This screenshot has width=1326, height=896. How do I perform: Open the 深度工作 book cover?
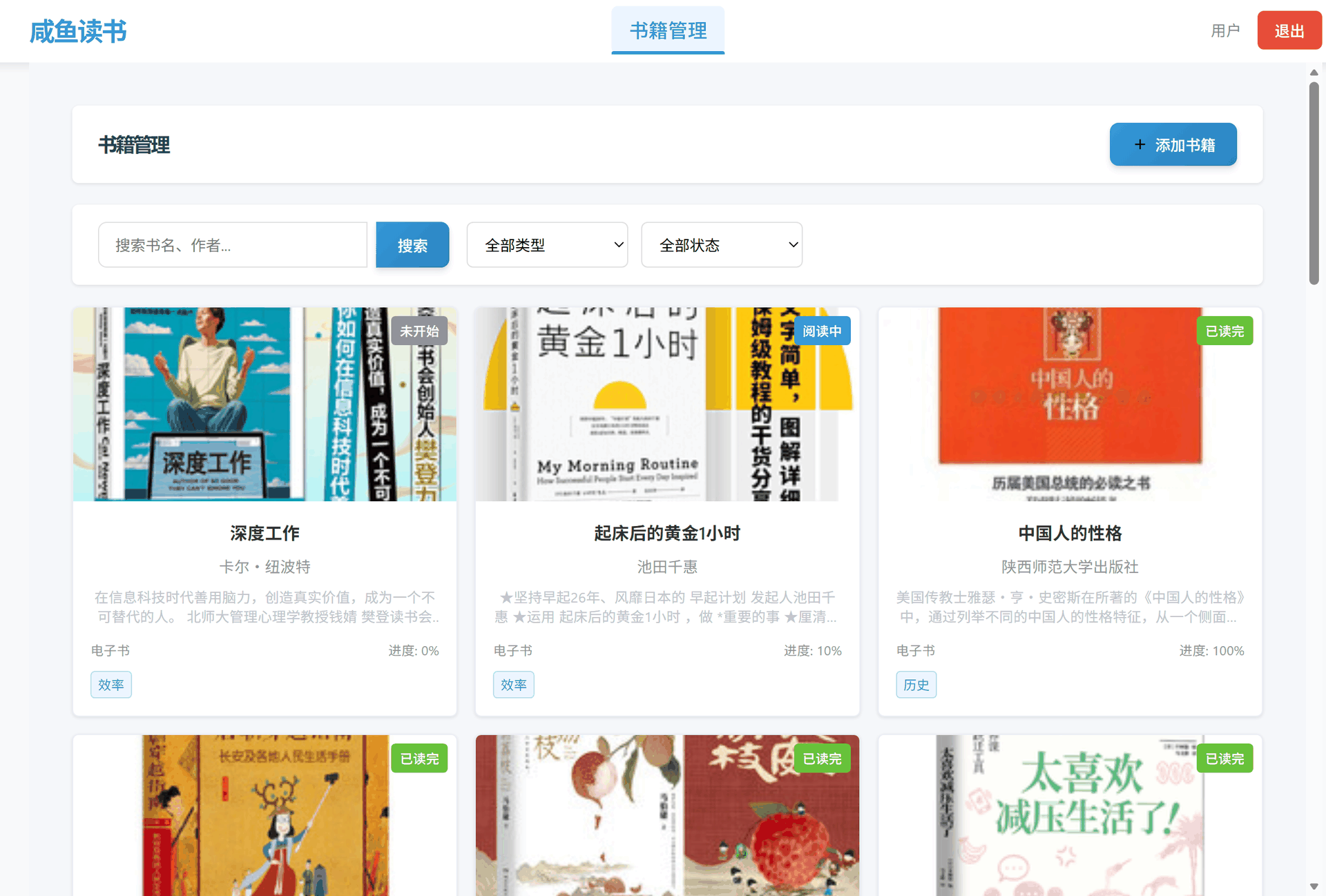pos(265,405)
